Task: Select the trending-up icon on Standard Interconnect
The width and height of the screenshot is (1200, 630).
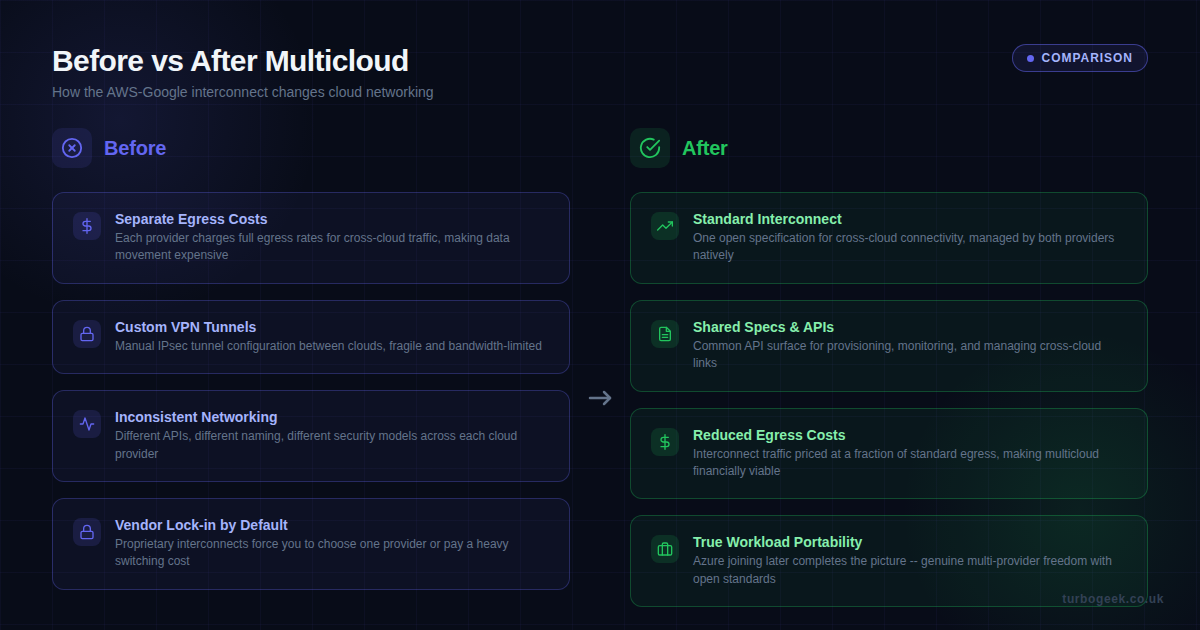Action: tap(665, 226)
